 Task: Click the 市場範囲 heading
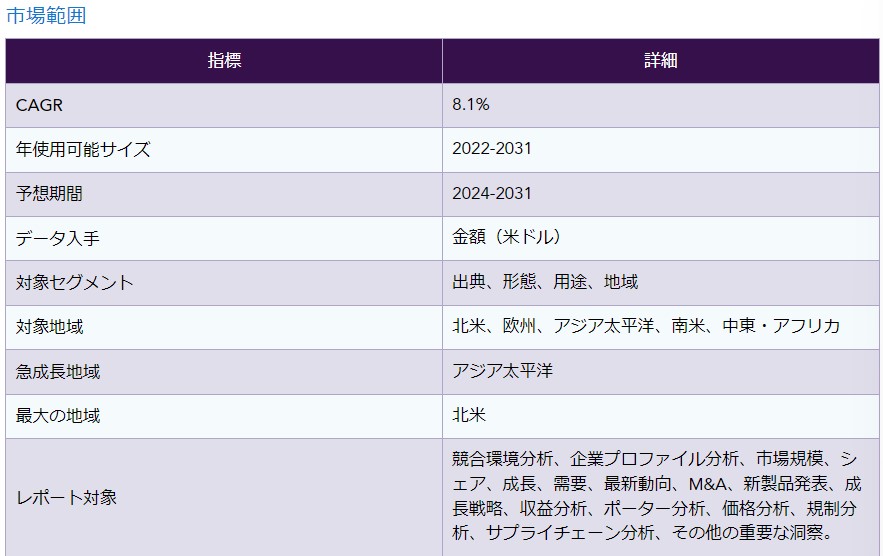[x=46, y=15]
